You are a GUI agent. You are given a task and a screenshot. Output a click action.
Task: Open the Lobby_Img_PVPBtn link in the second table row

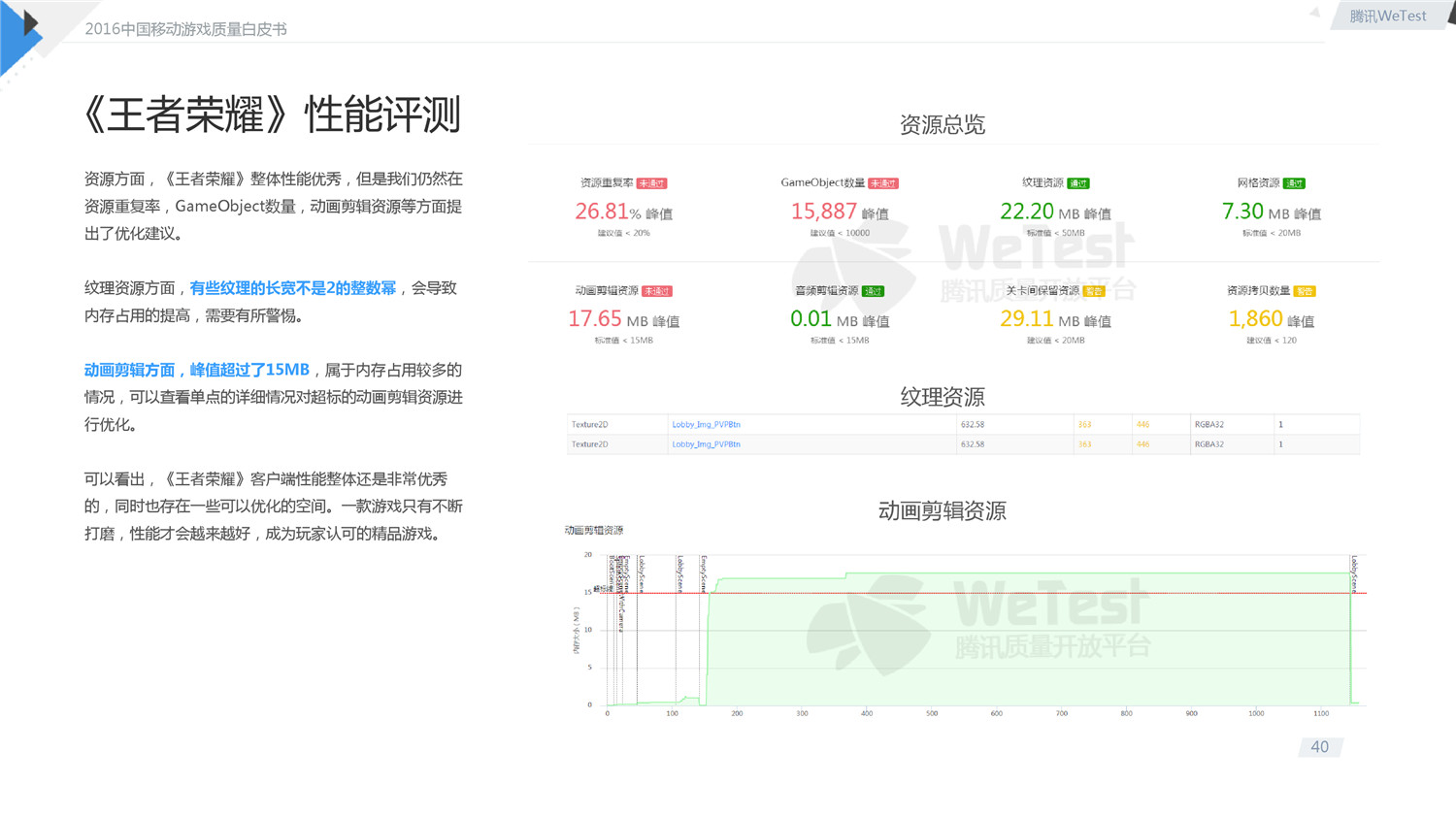[706, 444]
